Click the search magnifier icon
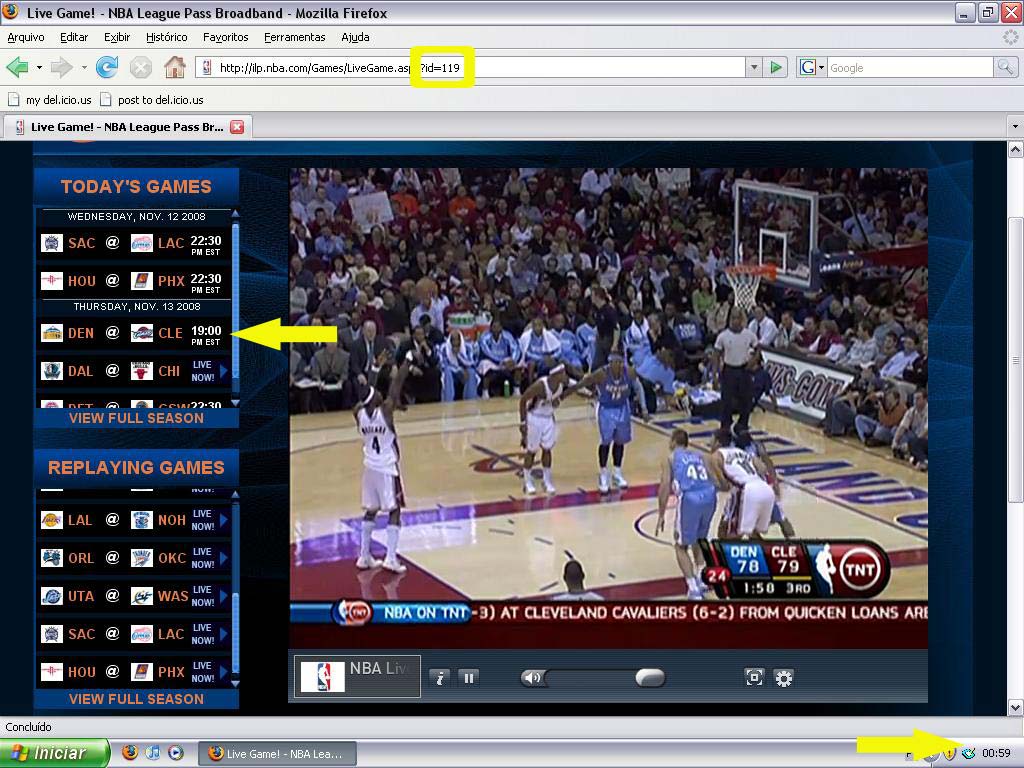 (1005, 67)
